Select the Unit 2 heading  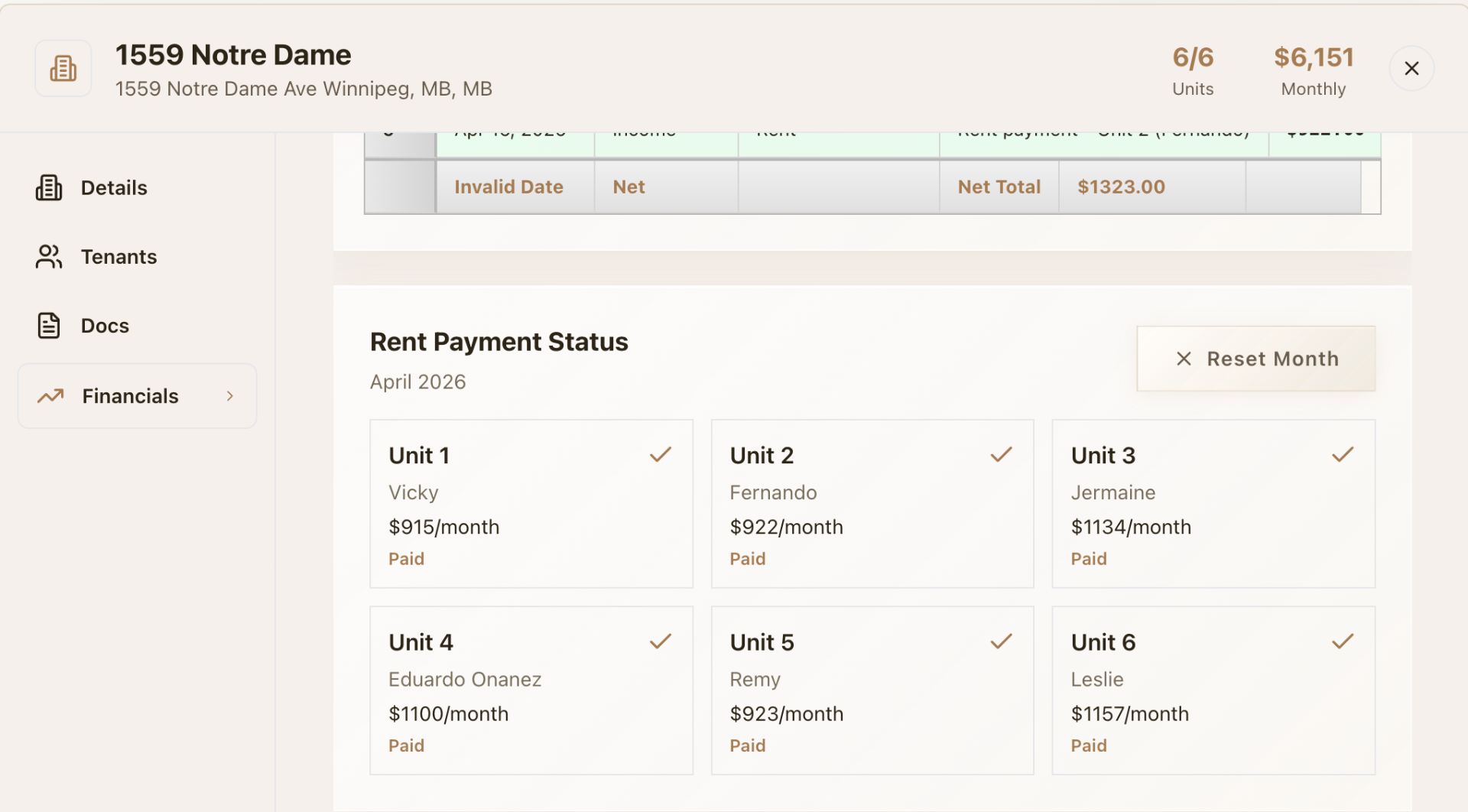(762, 456)
